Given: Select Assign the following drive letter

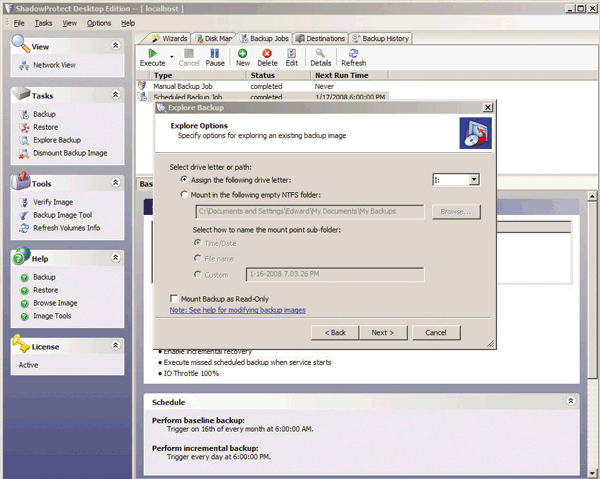Looking at the screenshot, I should tap(184, 179).
